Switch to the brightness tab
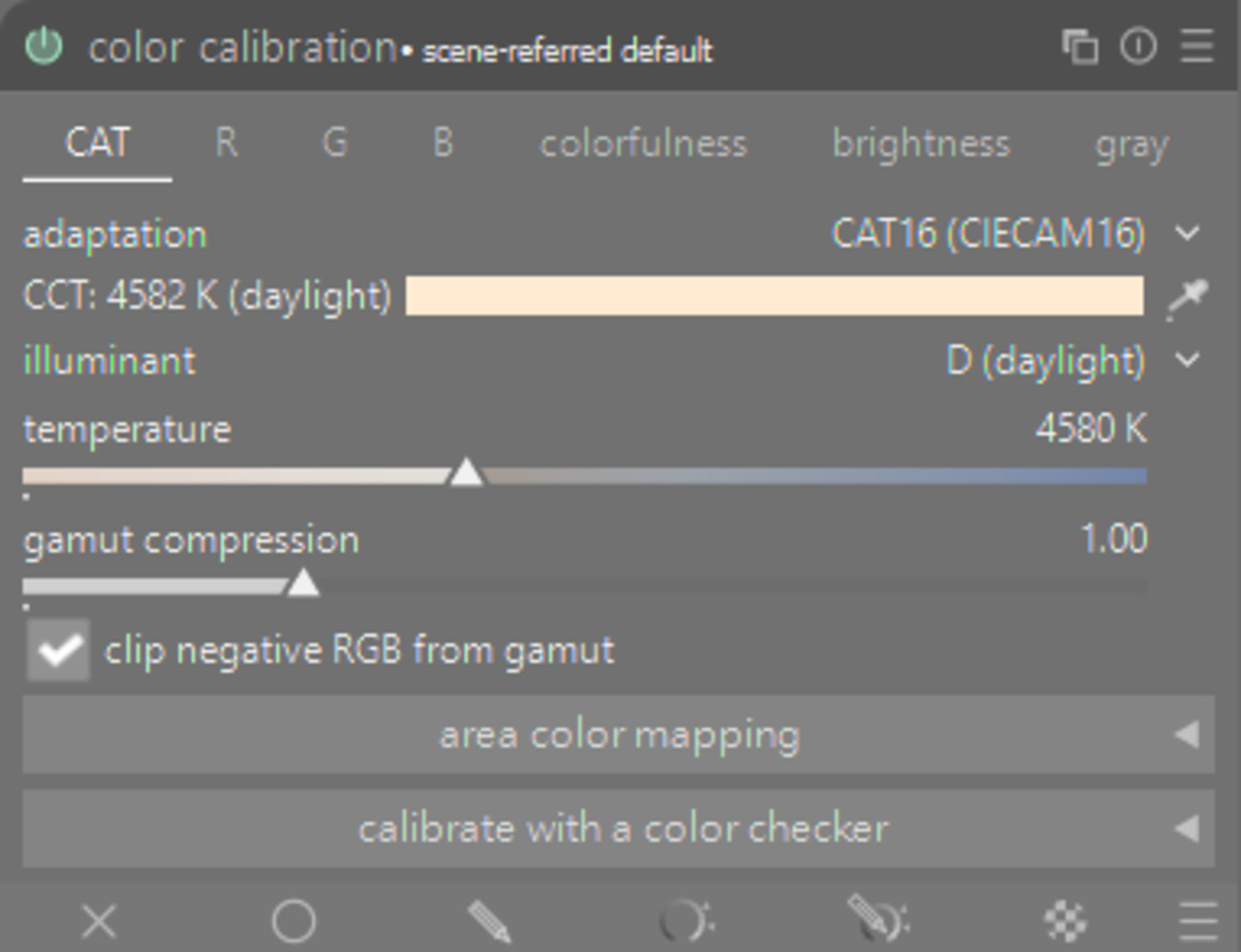The height and width of the screenshot is (952, 1241). (921, 144)
